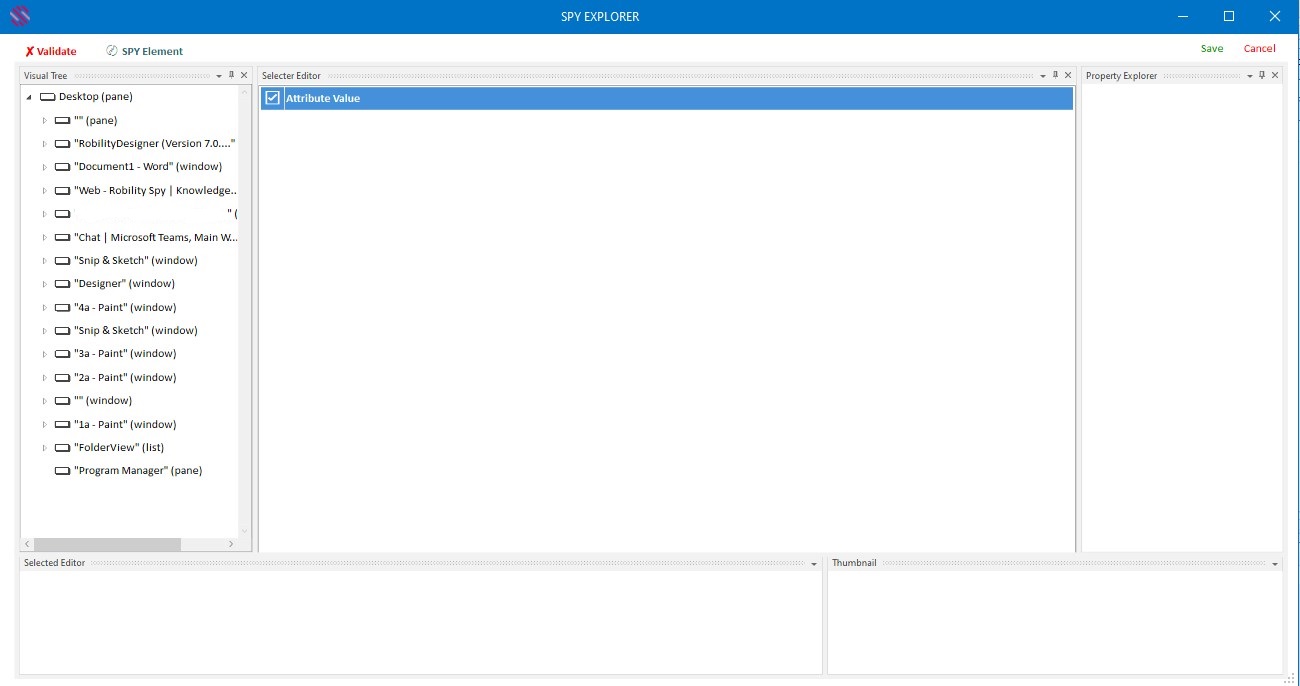
Task: Close the Visual Tree panel
Action: (x=244, y=75)
